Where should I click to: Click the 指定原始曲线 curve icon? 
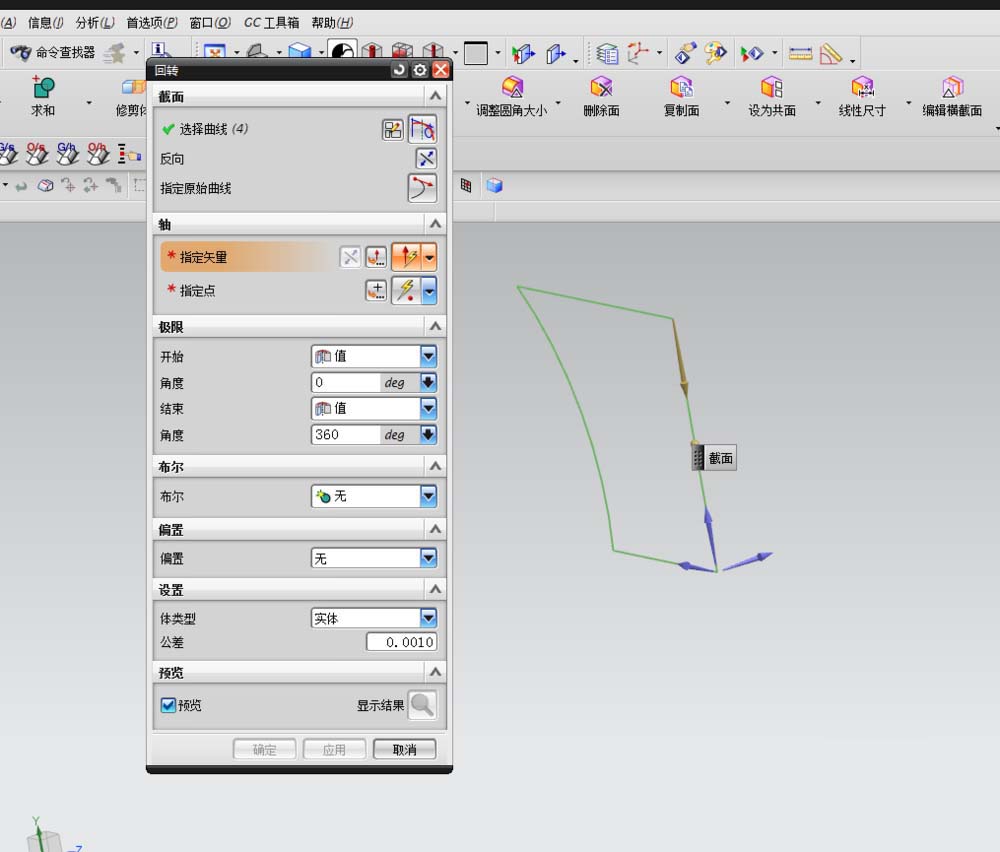click(x=422, y=188)
